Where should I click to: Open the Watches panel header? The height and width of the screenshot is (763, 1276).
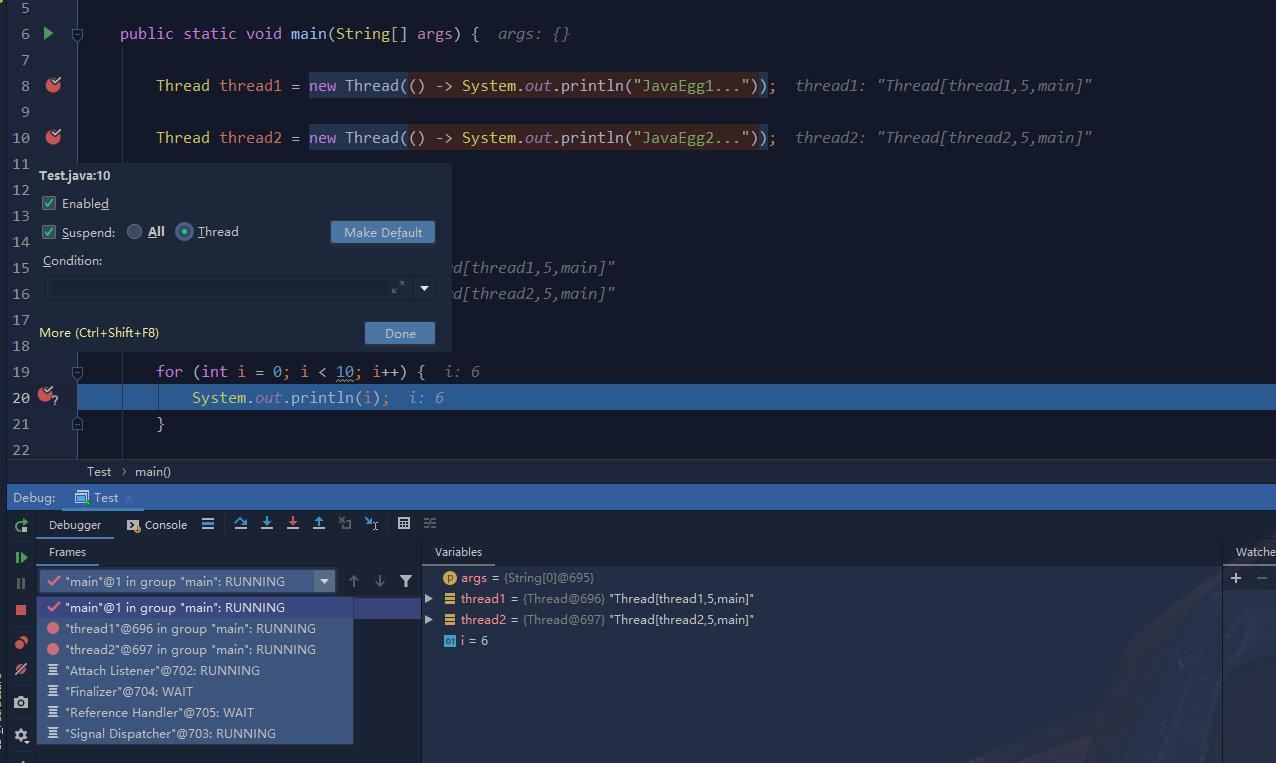1255,552
